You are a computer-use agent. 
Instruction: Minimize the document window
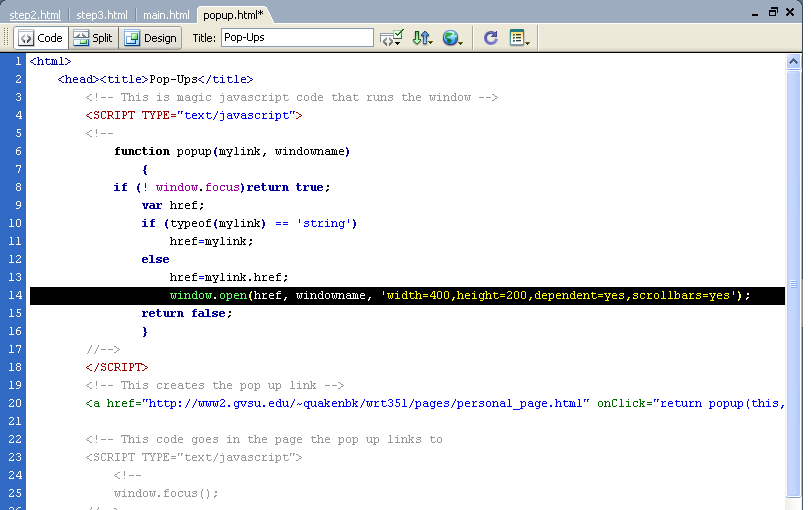coord(755,13)
